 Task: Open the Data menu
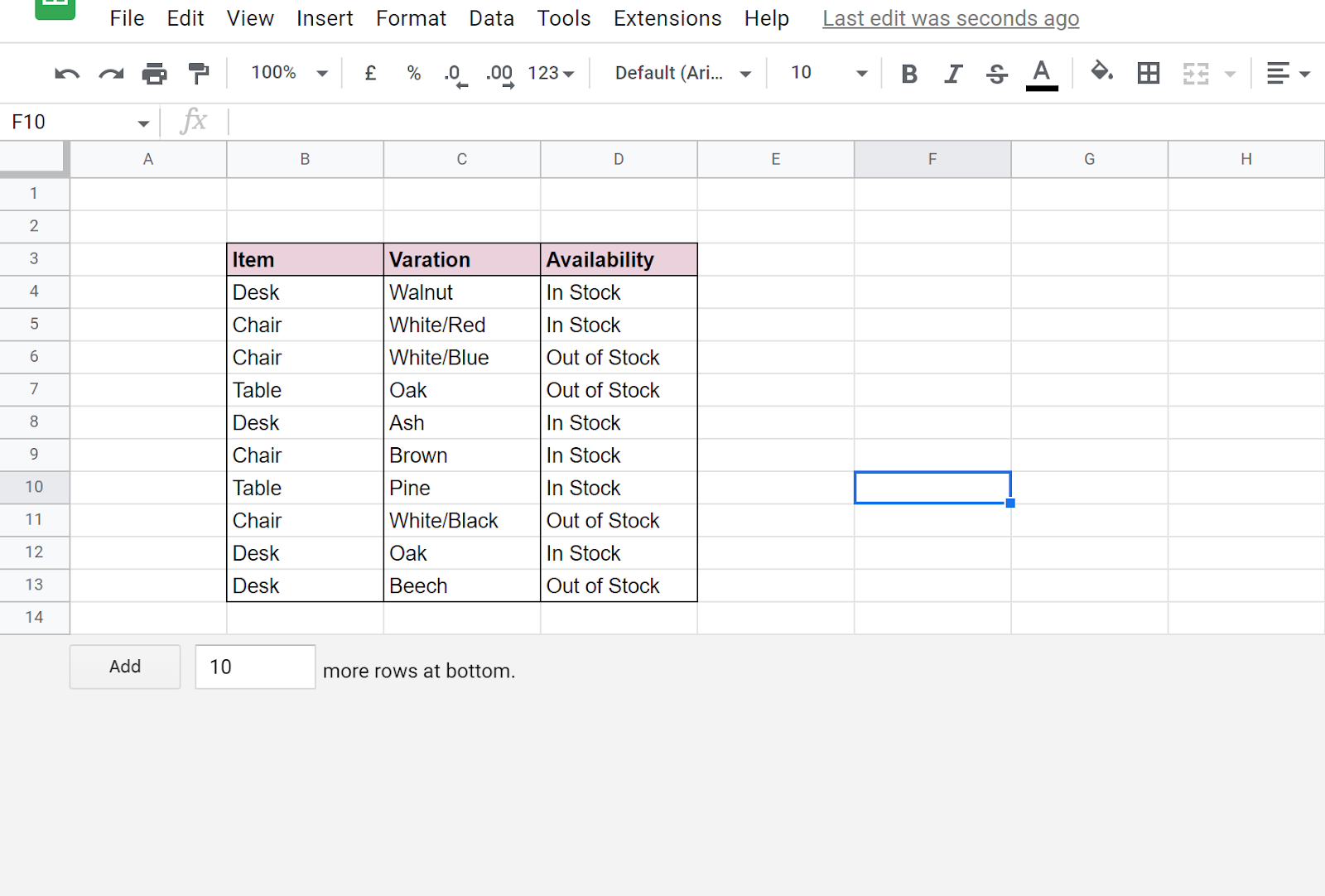click(491, 18)
